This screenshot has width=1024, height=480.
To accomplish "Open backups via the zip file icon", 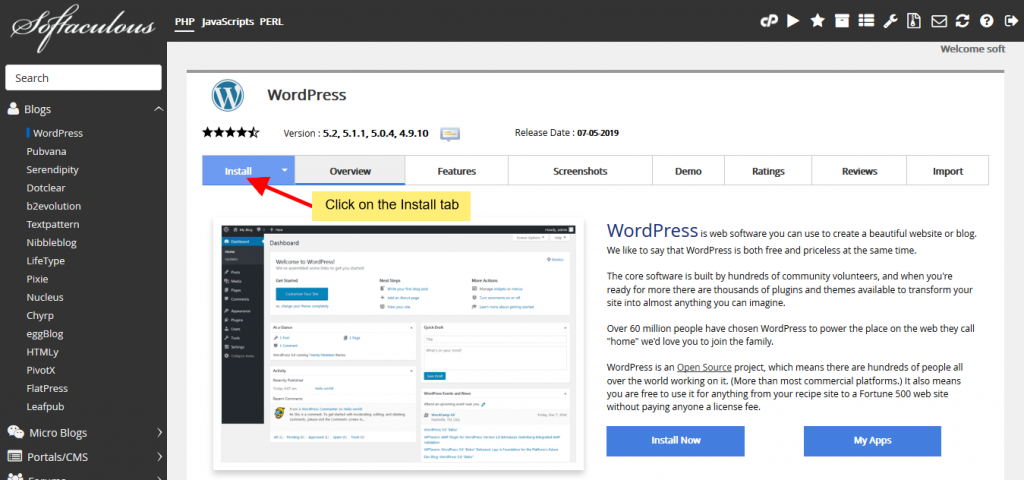I will tap(914, 21).
